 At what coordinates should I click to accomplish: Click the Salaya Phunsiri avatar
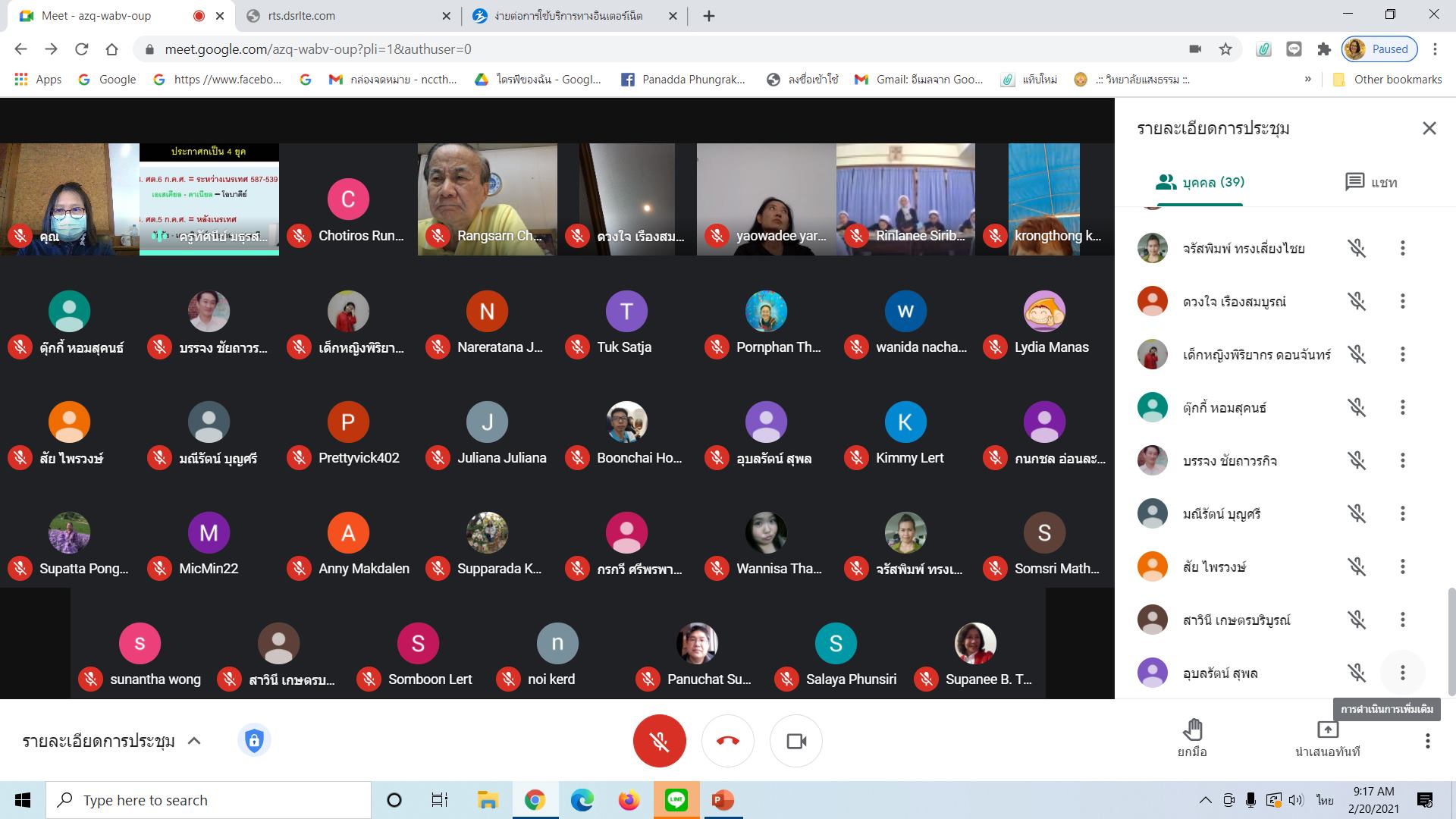(x=836, y=643)
